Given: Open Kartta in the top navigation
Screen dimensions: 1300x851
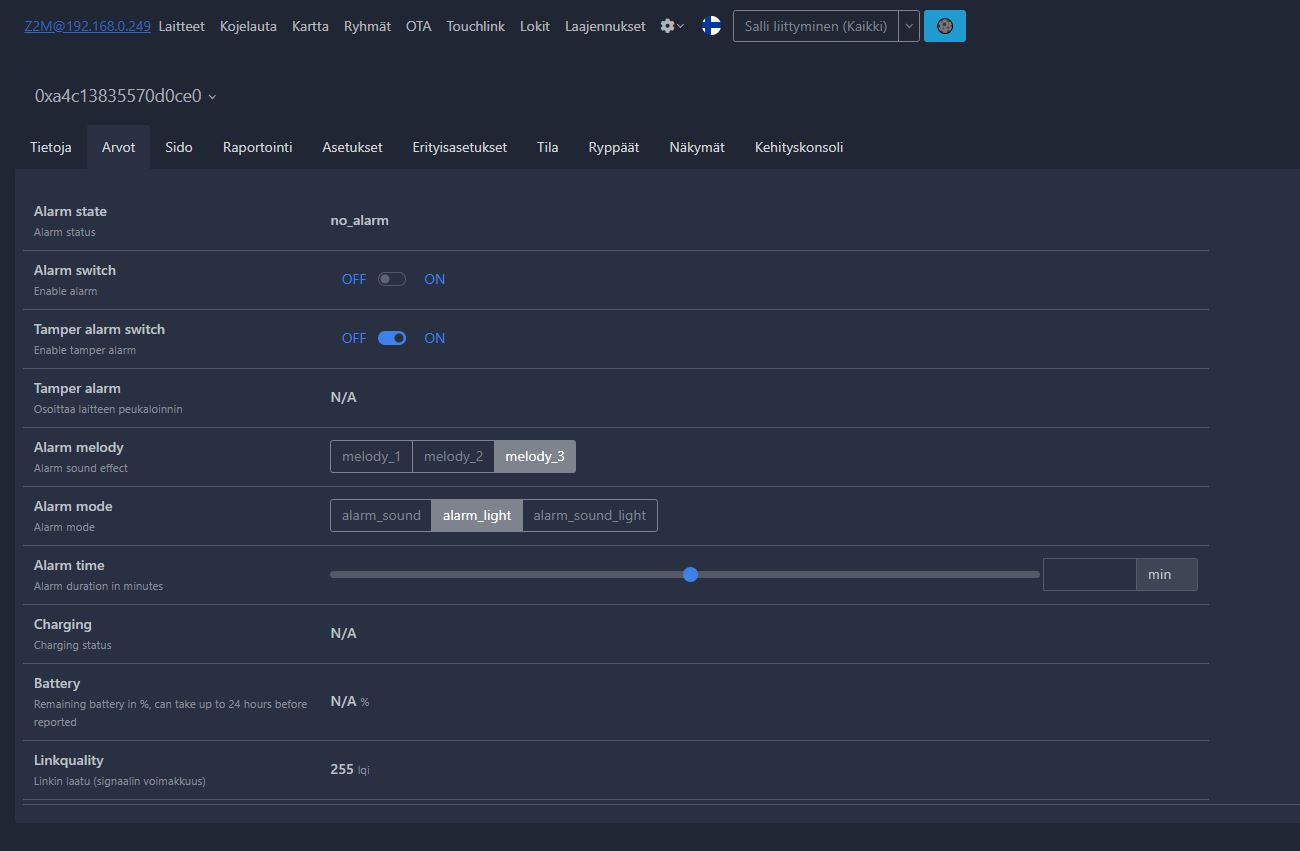Looking at the screenshot, I should click(x=310, y=26).
